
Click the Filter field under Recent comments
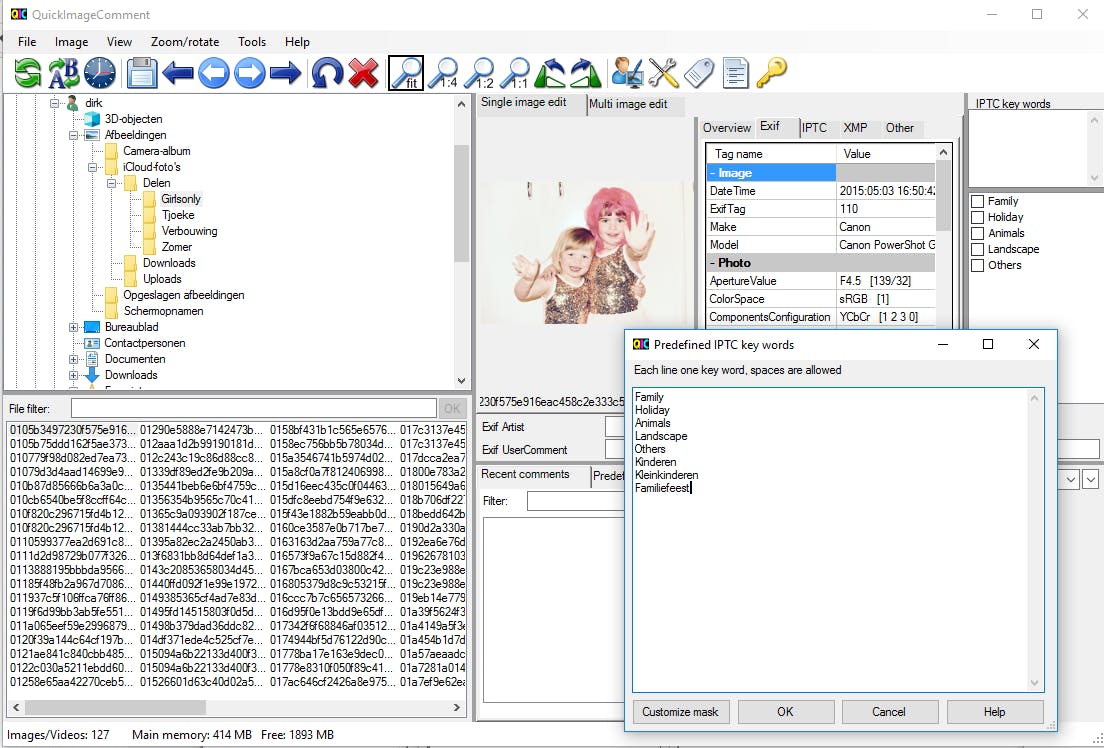575,501
